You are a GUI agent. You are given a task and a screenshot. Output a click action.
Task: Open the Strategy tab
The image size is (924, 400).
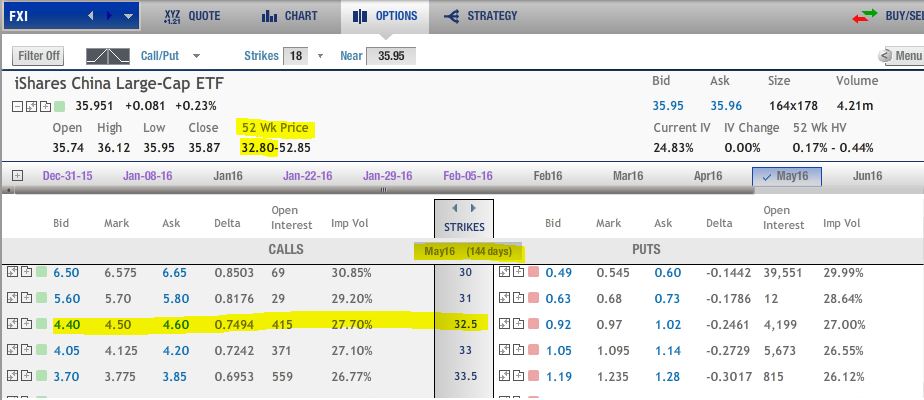[x=480, y=16]
